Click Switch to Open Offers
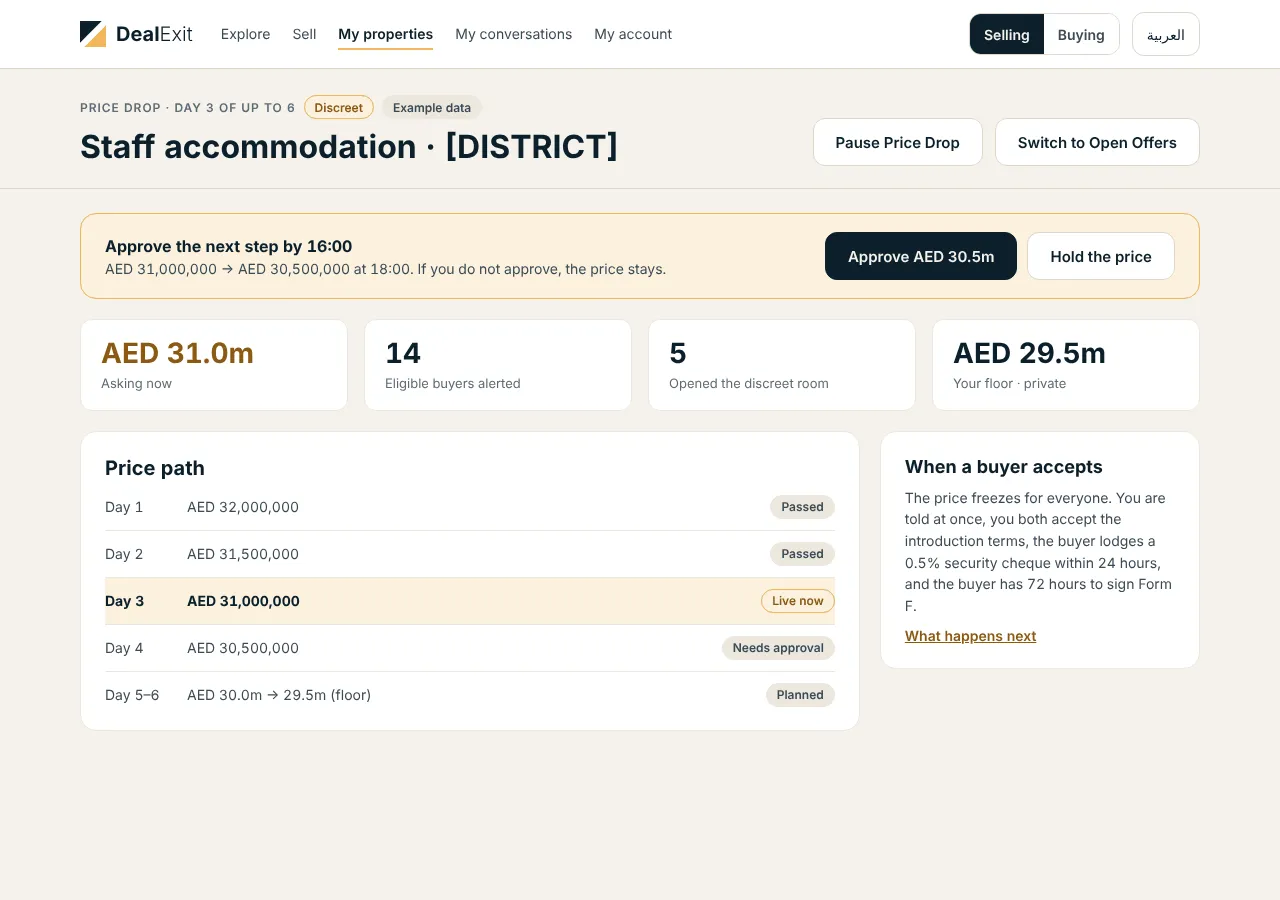 [x=1097, y=142]
